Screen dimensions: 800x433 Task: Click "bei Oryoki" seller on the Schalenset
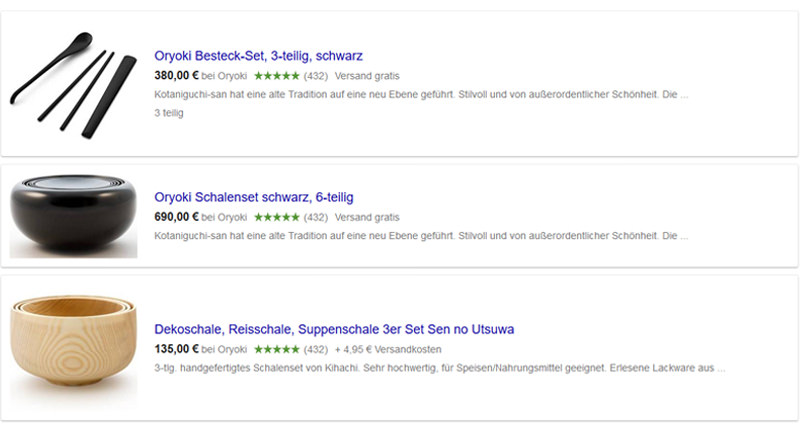(224, 217)
